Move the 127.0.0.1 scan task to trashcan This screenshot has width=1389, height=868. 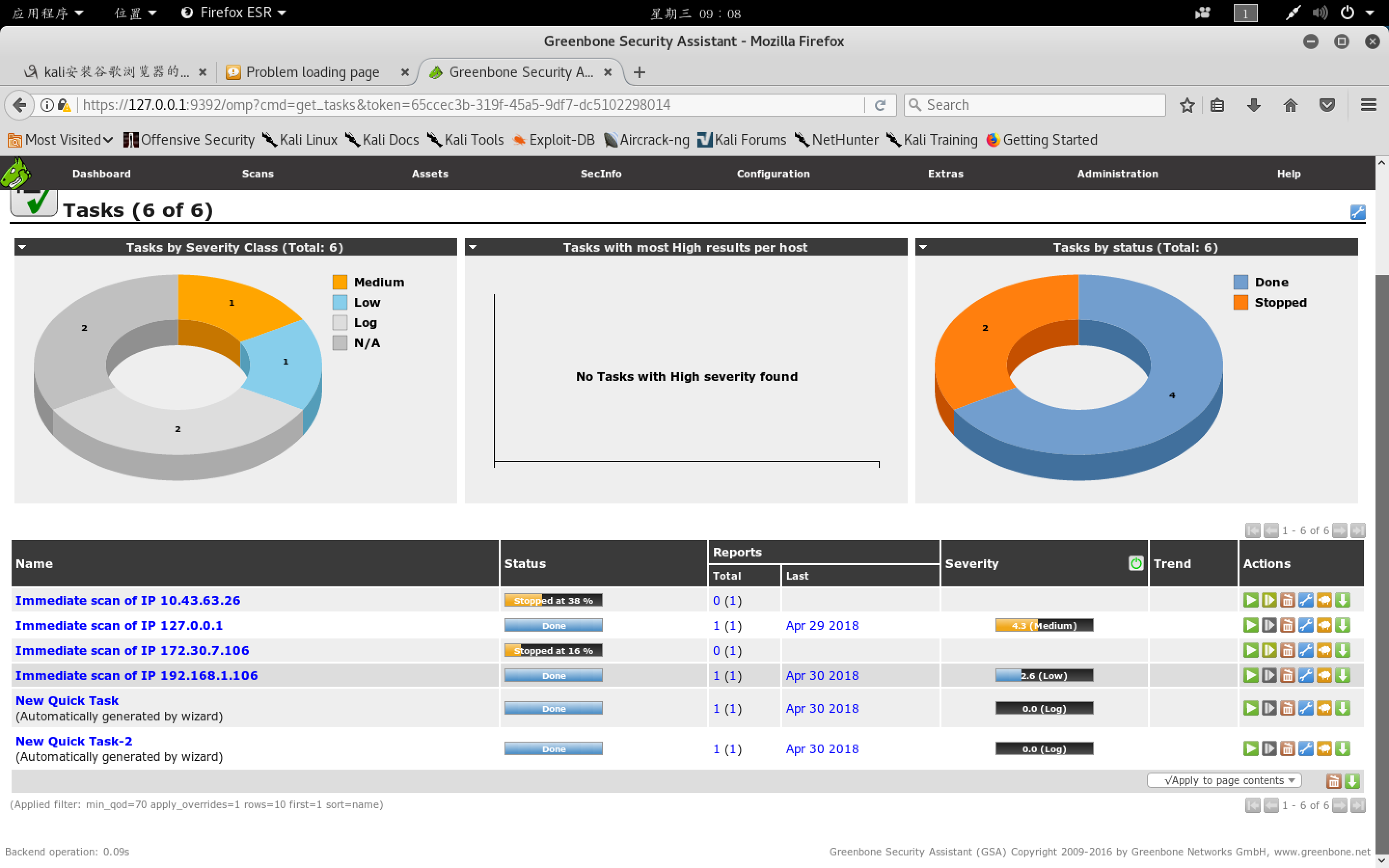(x=1287, y=625)
